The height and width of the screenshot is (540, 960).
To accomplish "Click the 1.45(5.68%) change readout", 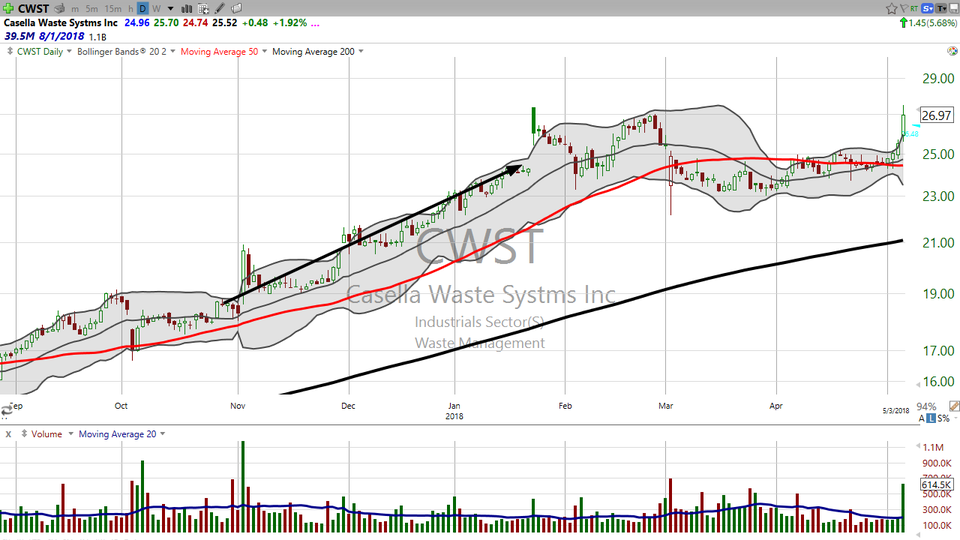I will pos(932,23).
